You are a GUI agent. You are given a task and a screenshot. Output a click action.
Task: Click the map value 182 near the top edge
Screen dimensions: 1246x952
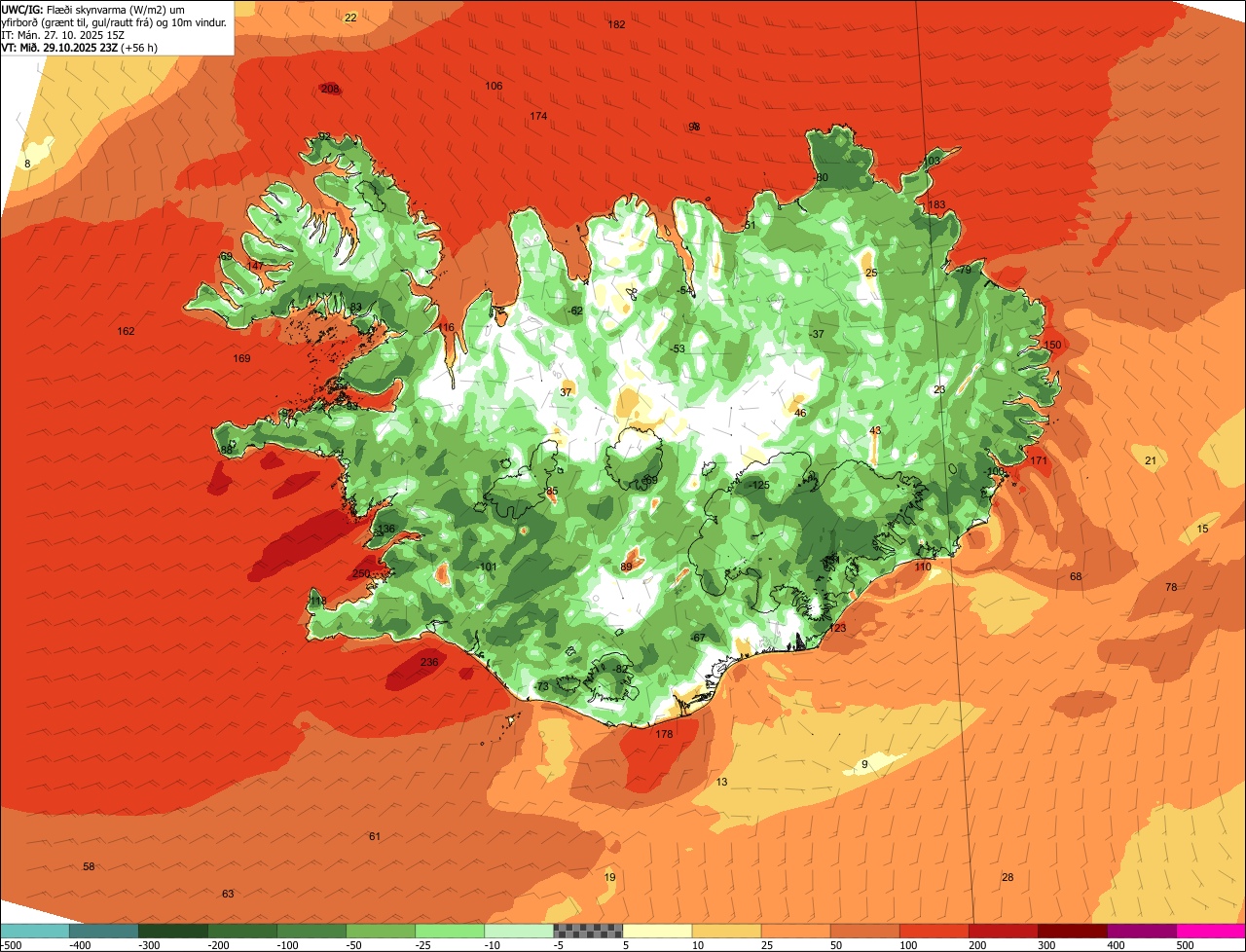click(616, 24)
